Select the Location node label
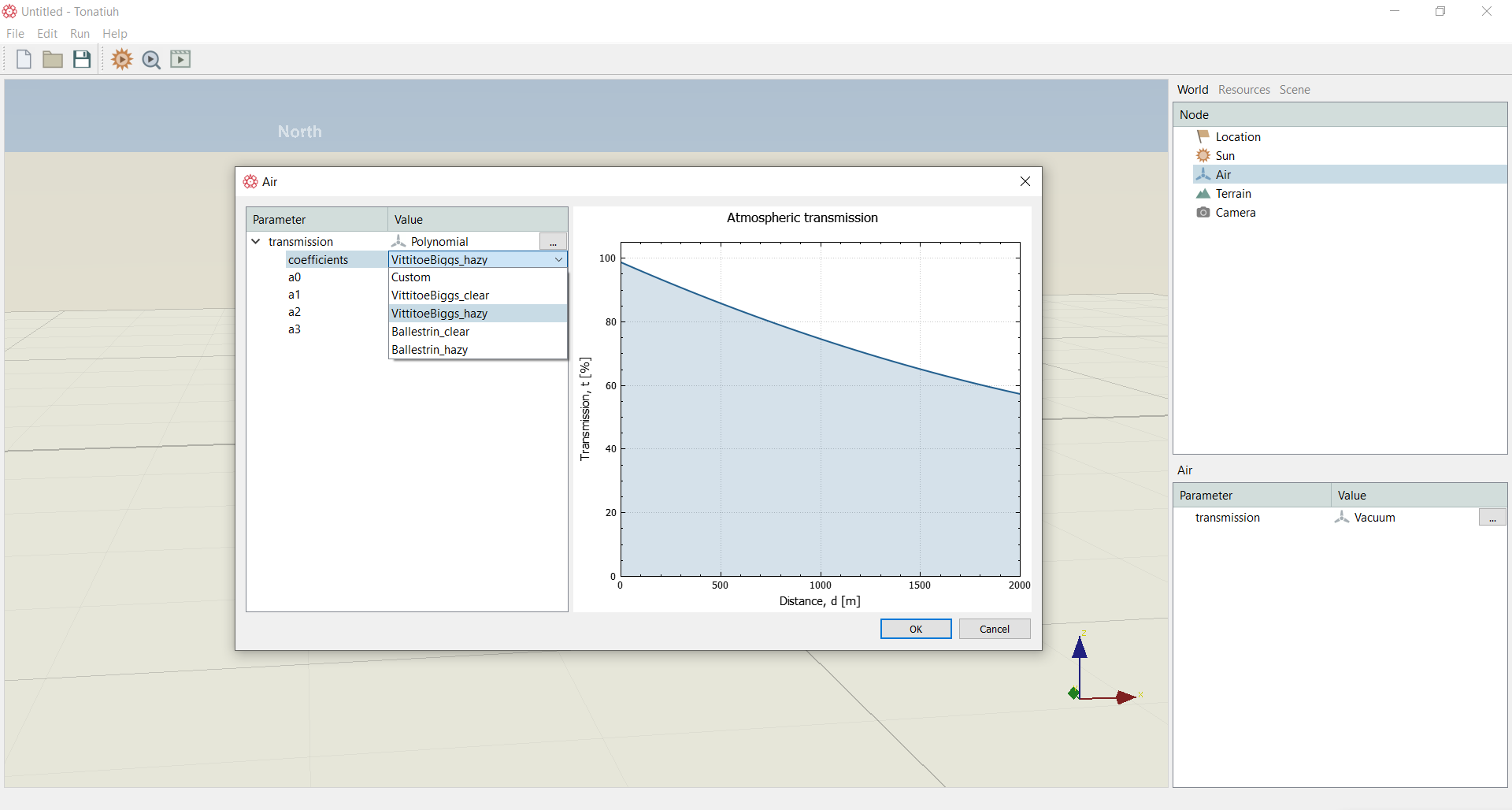Image resolution: width=1512 pixels, height=810 pixels. coord(1238,136)
